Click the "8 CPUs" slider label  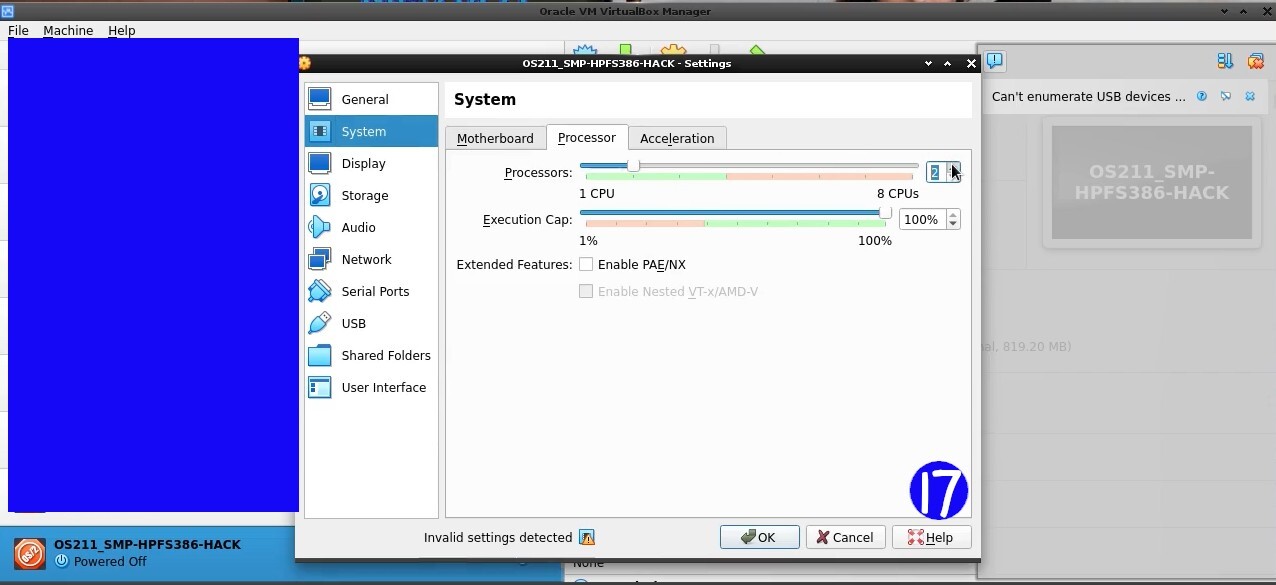click(x=897, y=194)
